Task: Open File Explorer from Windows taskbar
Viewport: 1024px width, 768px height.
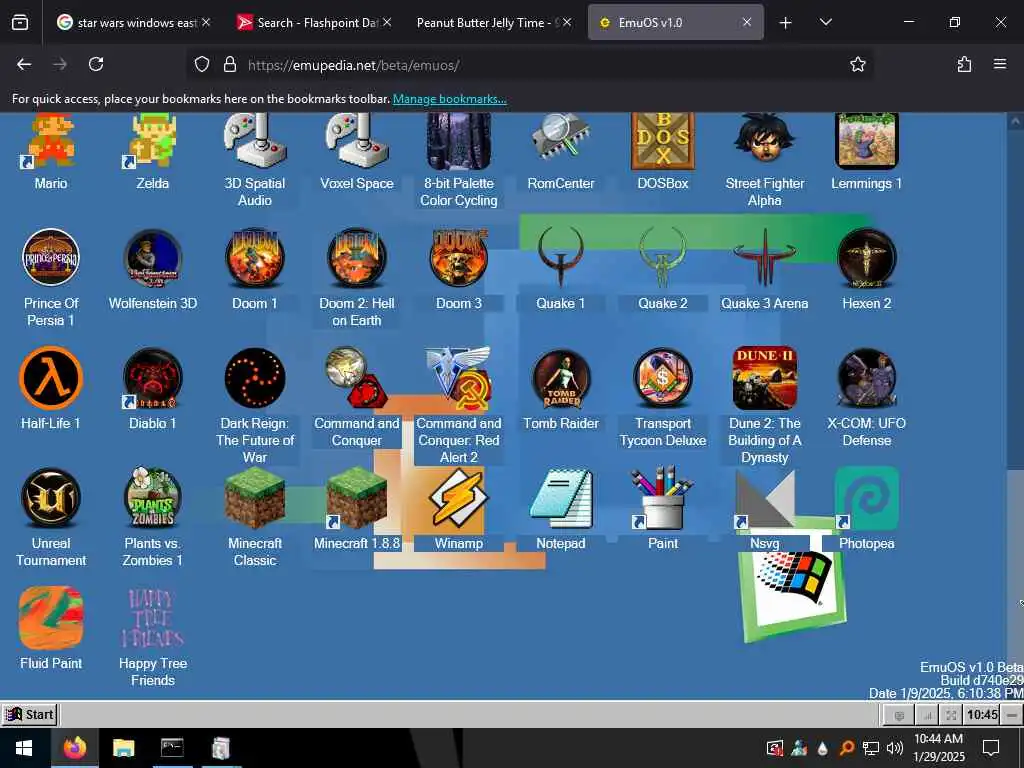Action: [123, 748]
